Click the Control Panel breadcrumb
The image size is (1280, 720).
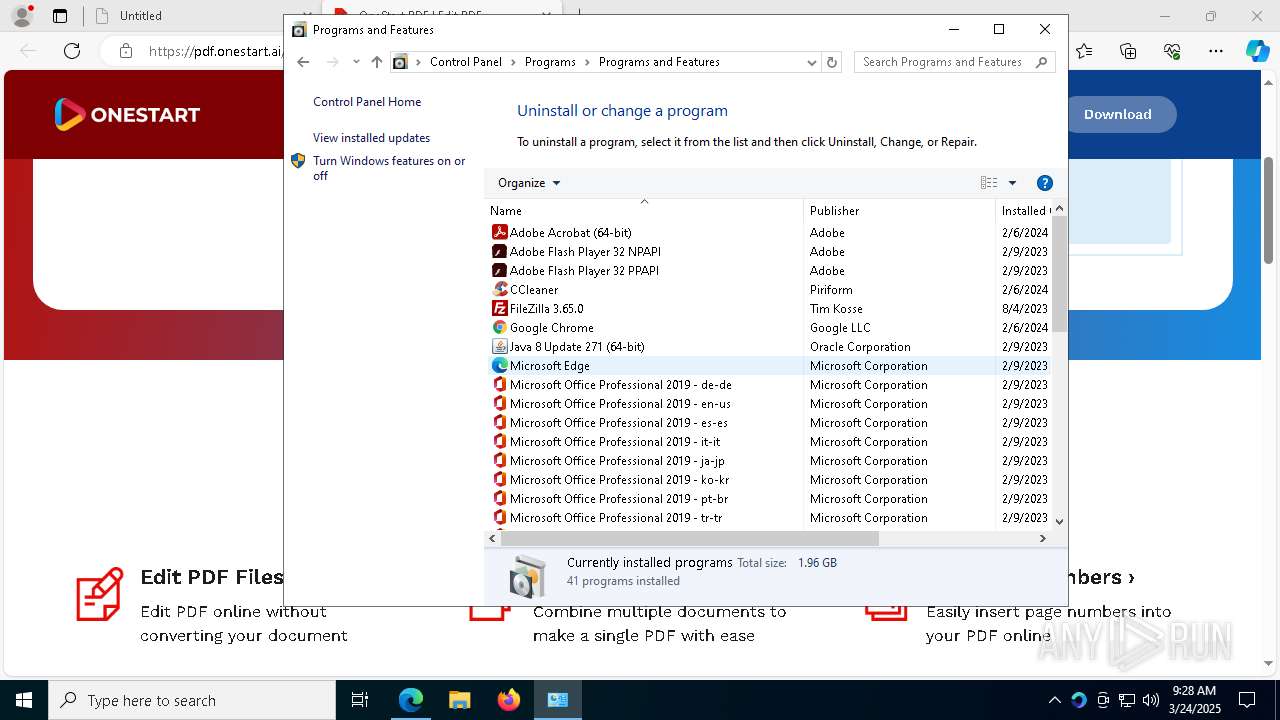coord(466,62)
